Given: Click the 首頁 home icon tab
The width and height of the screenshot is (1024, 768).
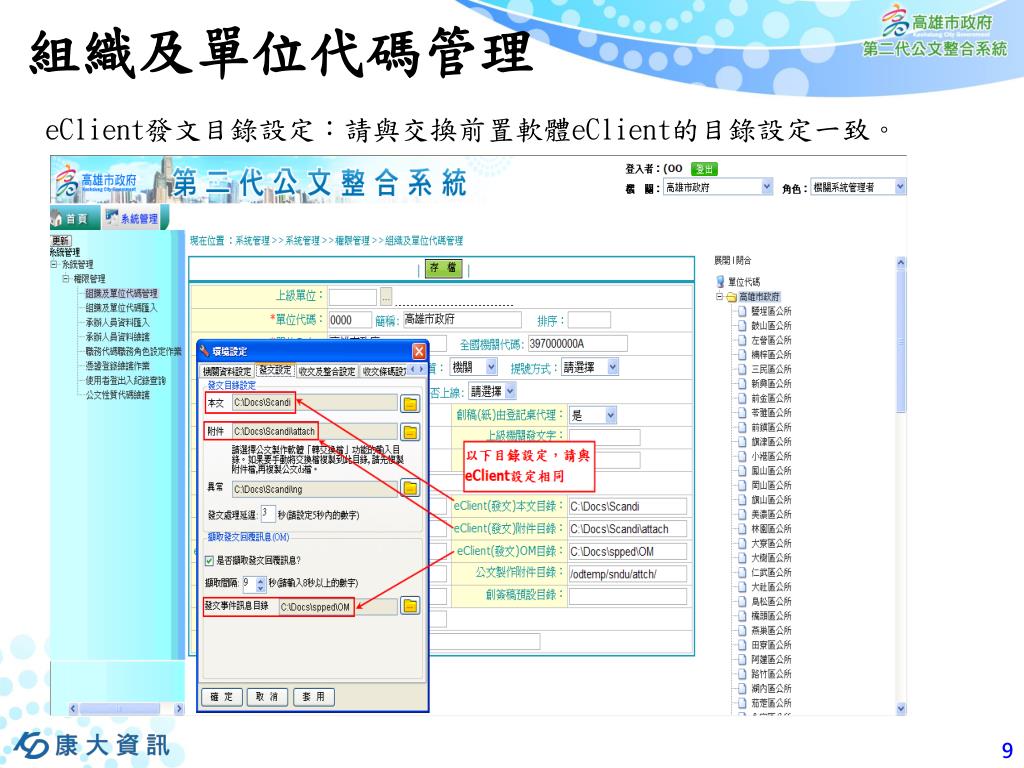Looking at the screenshot, I should coord(76,218).
